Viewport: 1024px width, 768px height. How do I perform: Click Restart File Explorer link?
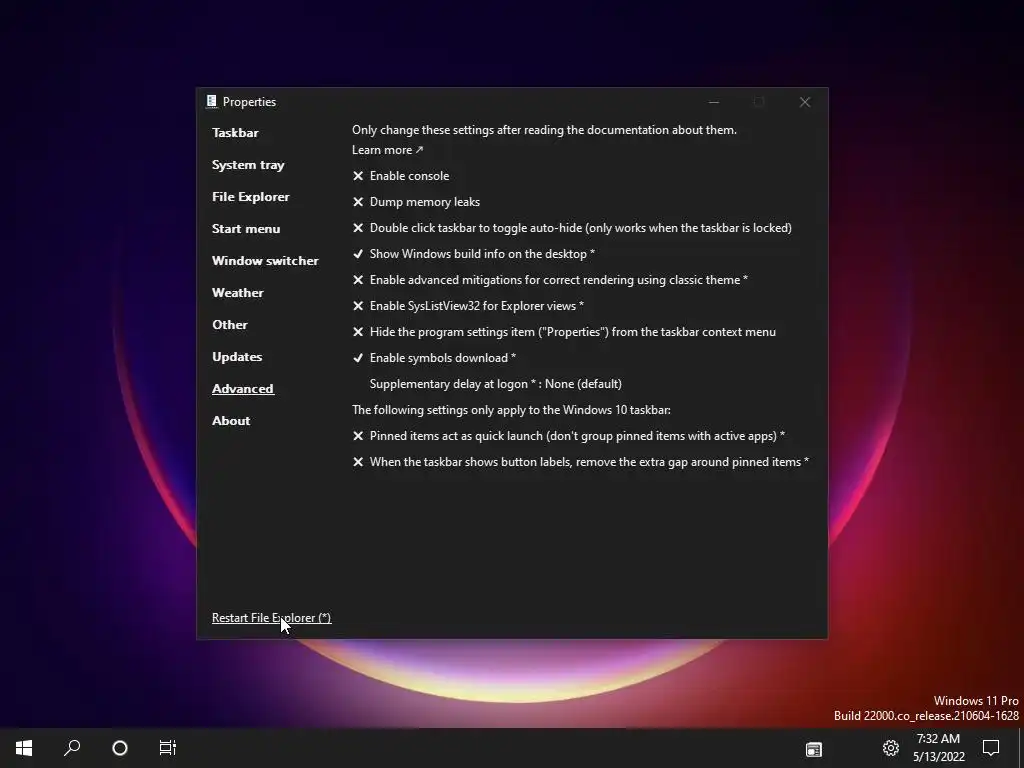(272, 618)
